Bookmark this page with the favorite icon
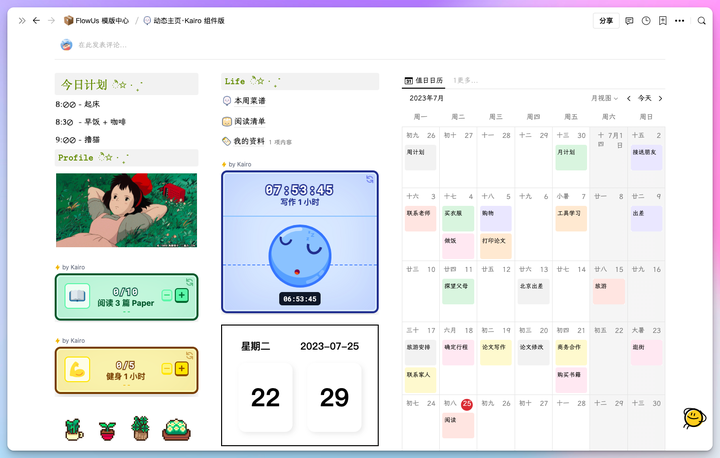The image size is (720, 458). (x=662, y=20)
